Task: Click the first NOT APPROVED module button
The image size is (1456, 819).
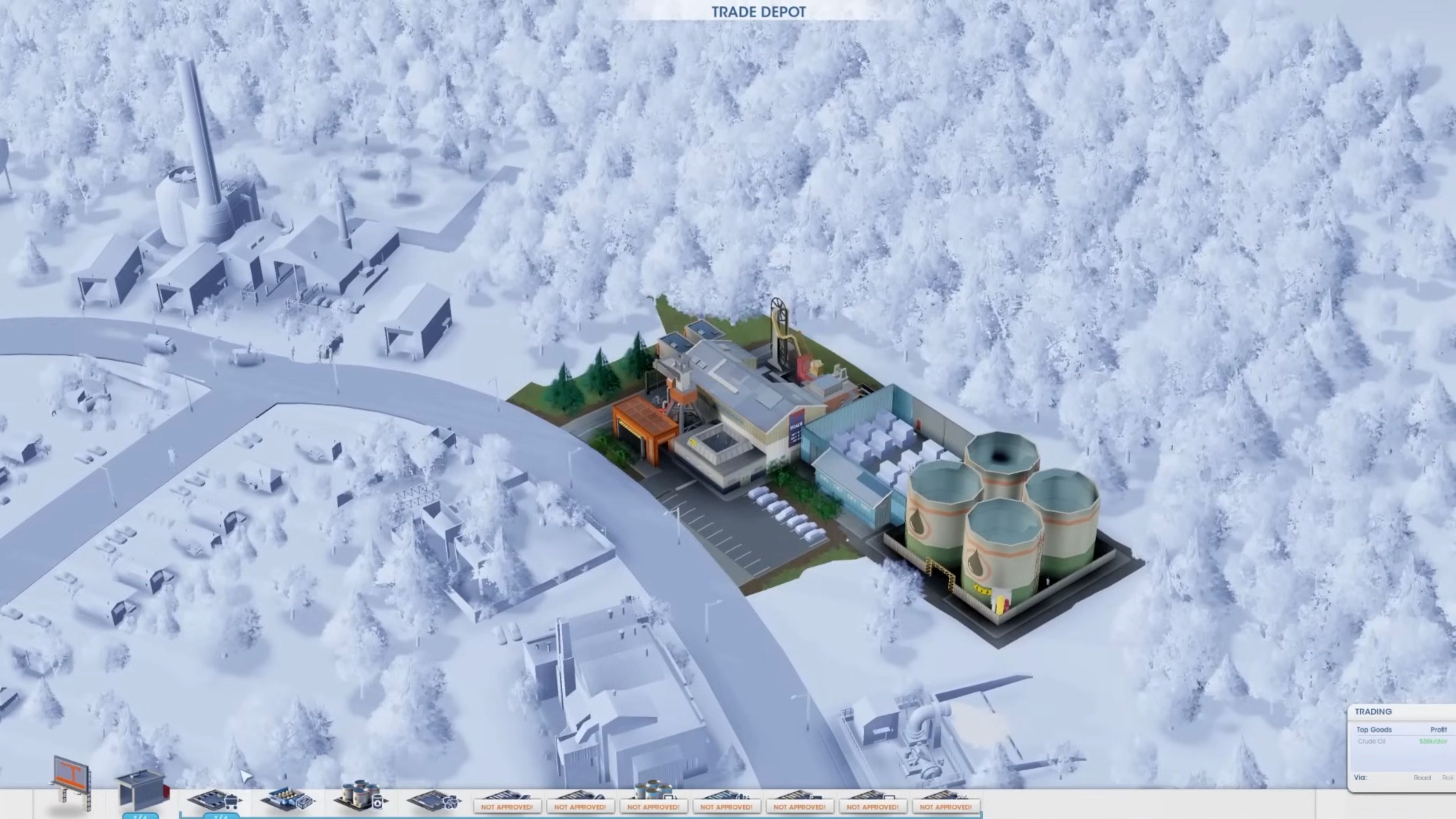Action: [x=507, y=806]
